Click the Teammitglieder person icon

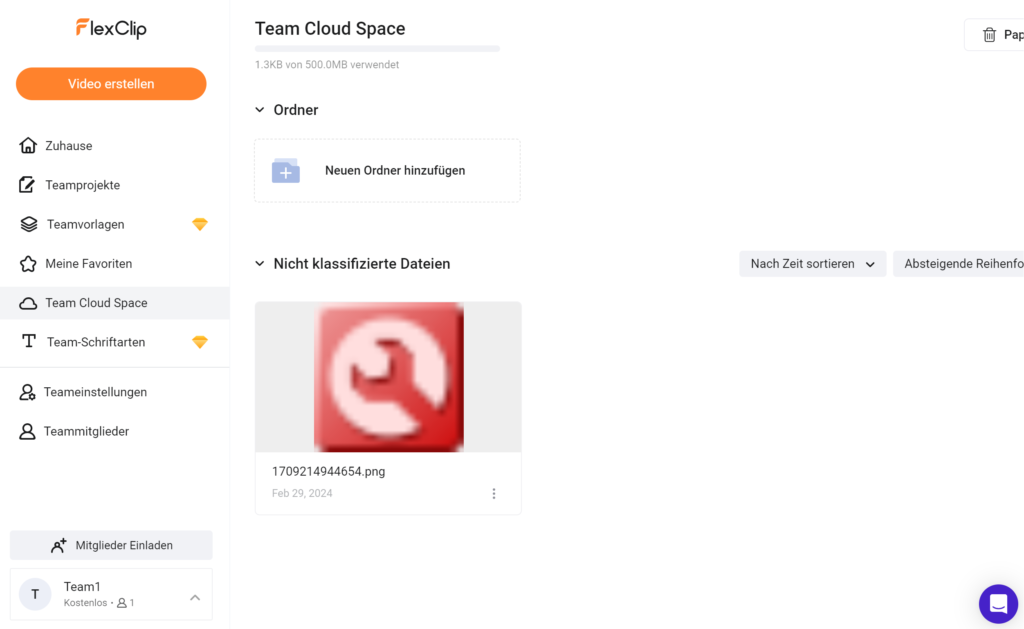tap(27, 431)
